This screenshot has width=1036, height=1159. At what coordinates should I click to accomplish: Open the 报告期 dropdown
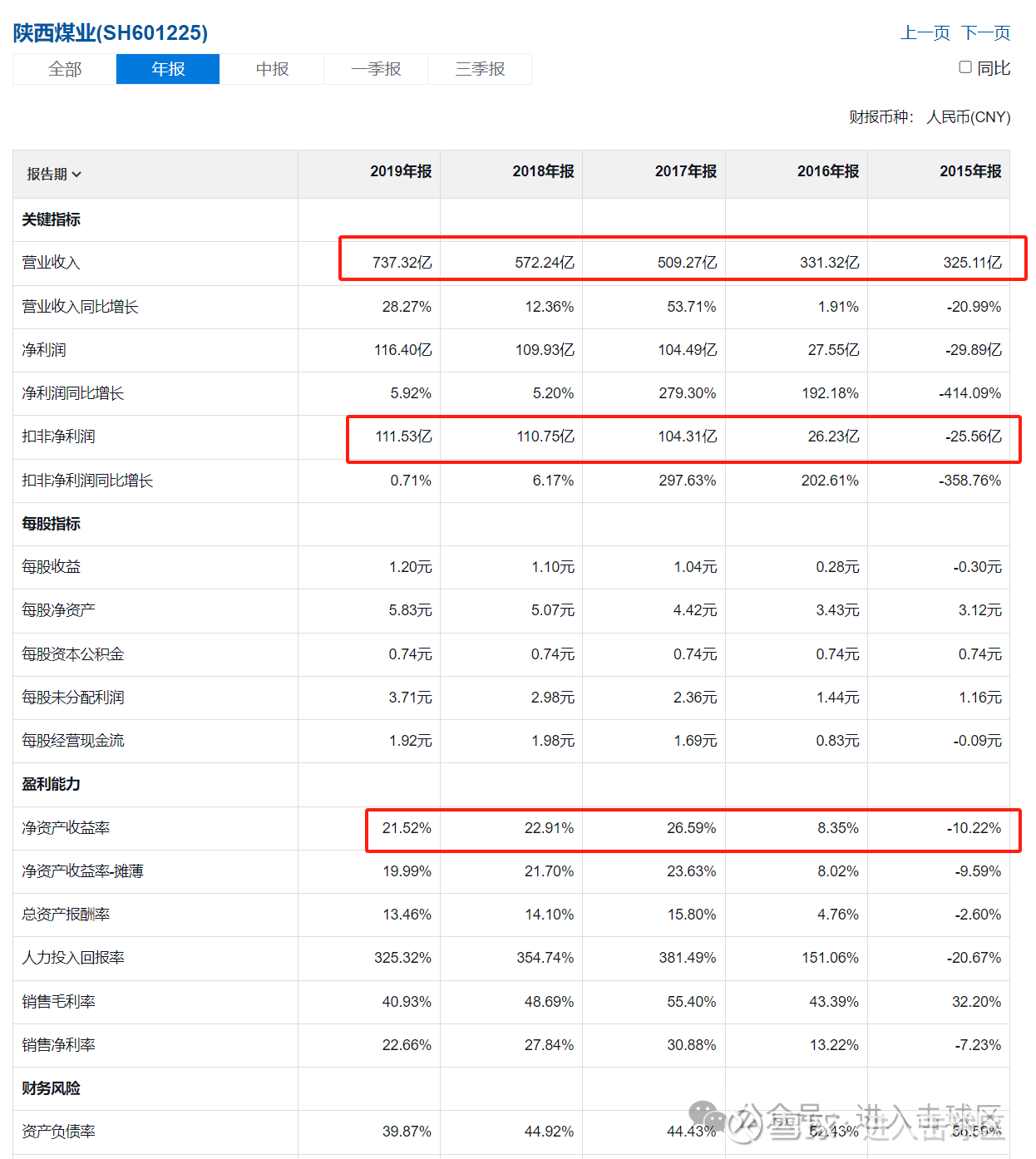pos(54,175)
